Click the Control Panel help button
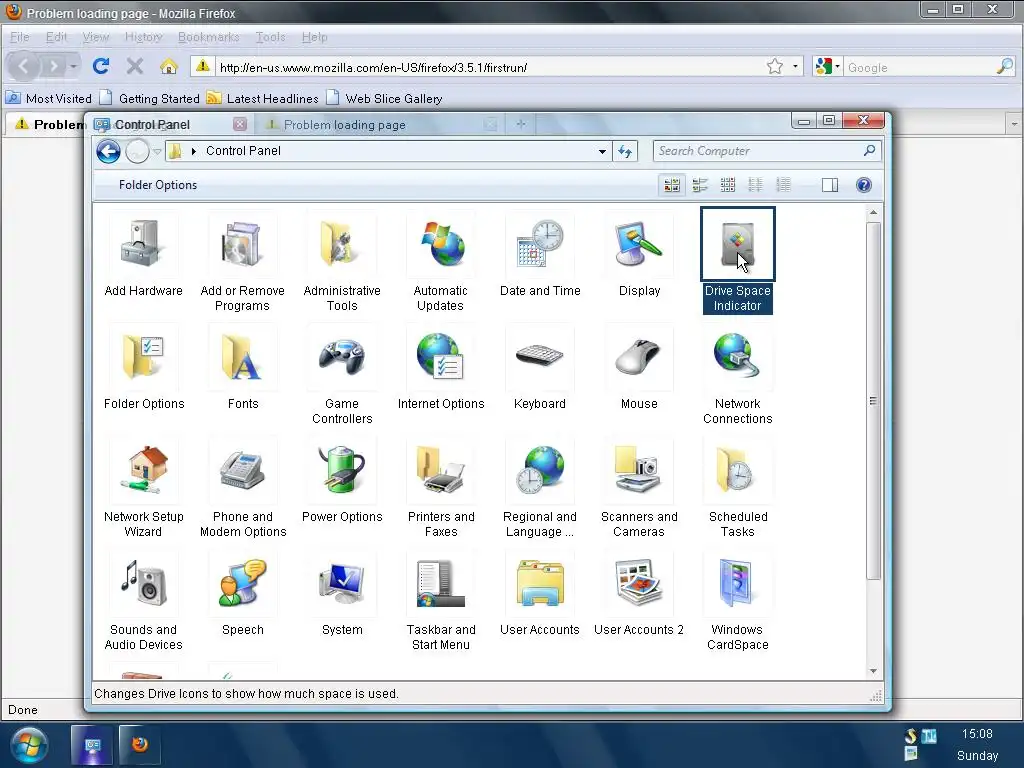Image resolution: width=1024 pixels, height=768 pixels. tap(863, 185)
